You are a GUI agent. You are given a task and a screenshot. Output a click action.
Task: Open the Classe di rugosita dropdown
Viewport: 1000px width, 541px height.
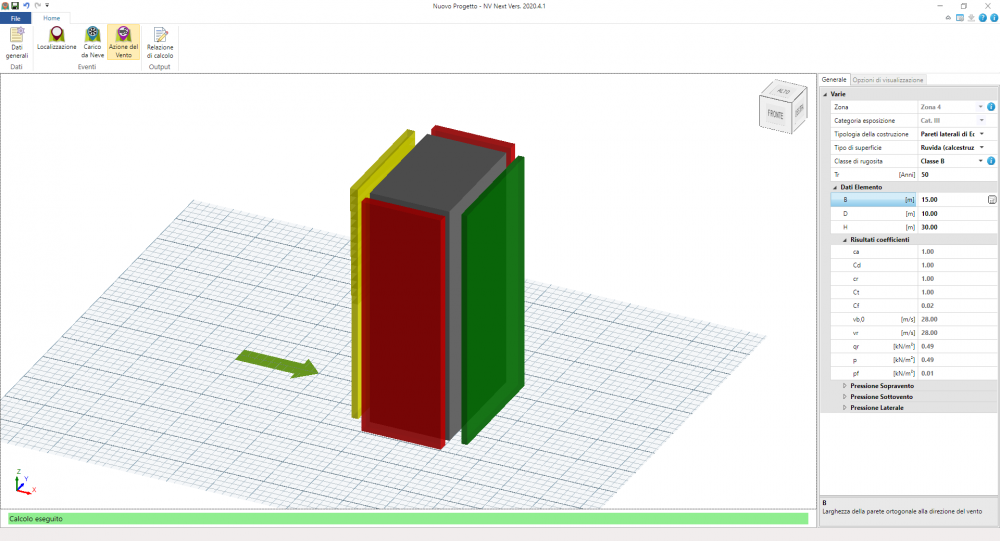pos(981,161)
